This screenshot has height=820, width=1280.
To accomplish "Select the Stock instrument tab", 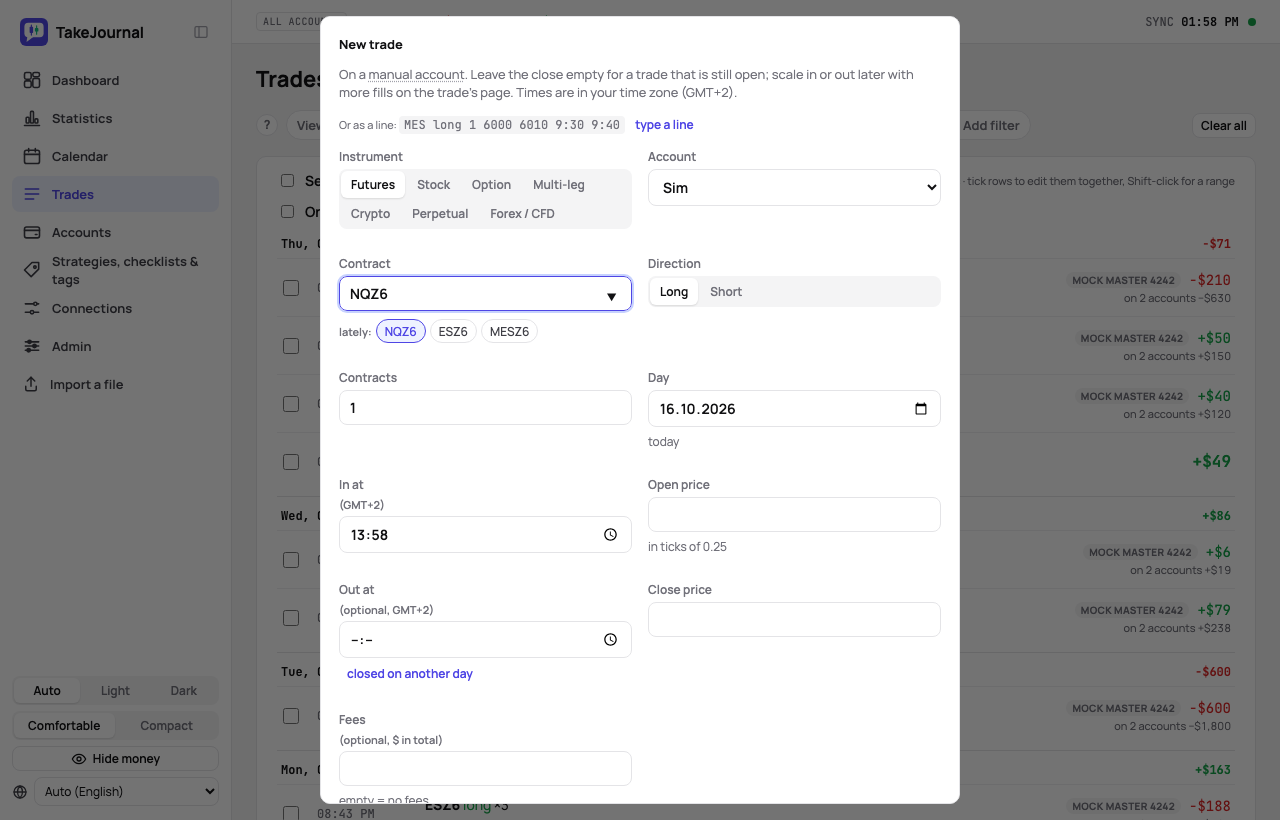I will pos(433,185).
